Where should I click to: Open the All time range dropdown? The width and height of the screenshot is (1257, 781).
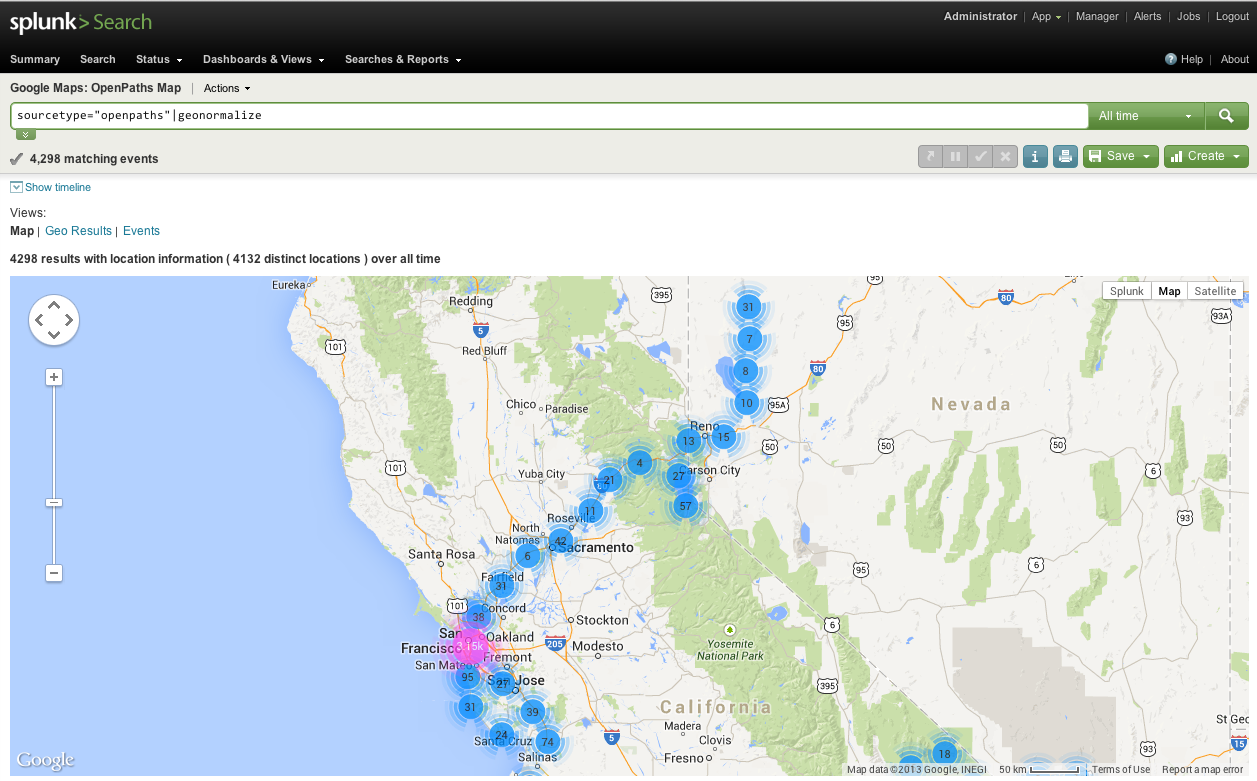(x=1146, y=116)
